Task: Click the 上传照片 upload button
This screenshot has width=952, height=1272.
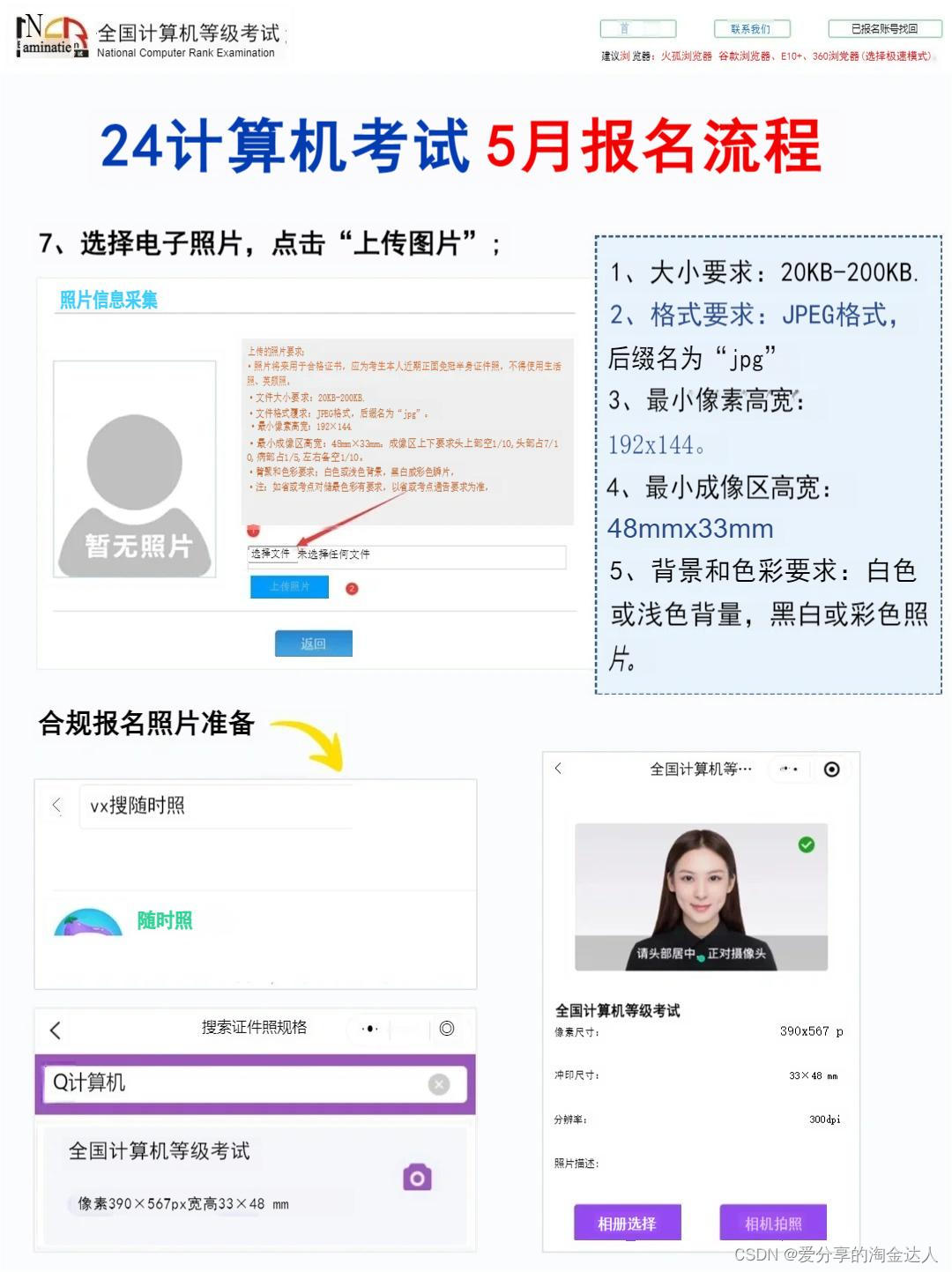Action: click(x=289, y=586)
